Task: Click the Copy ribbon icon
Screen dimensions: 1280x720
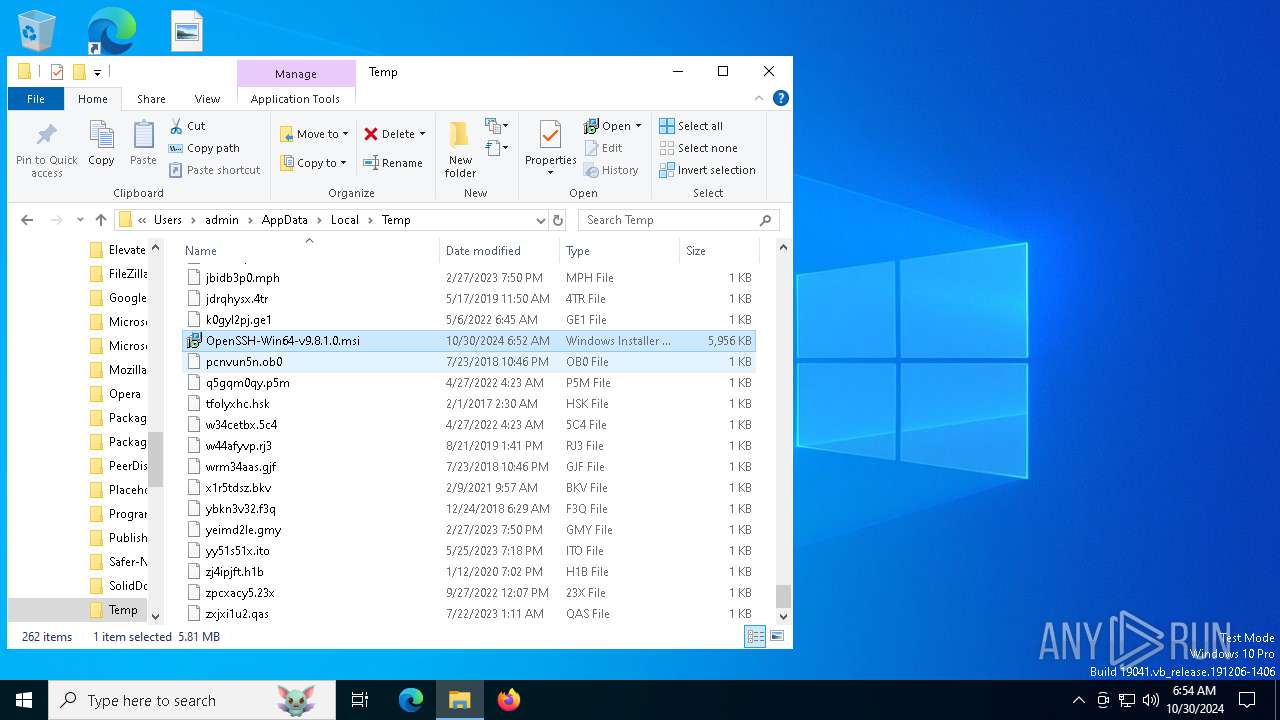Action: click(101, 144)
